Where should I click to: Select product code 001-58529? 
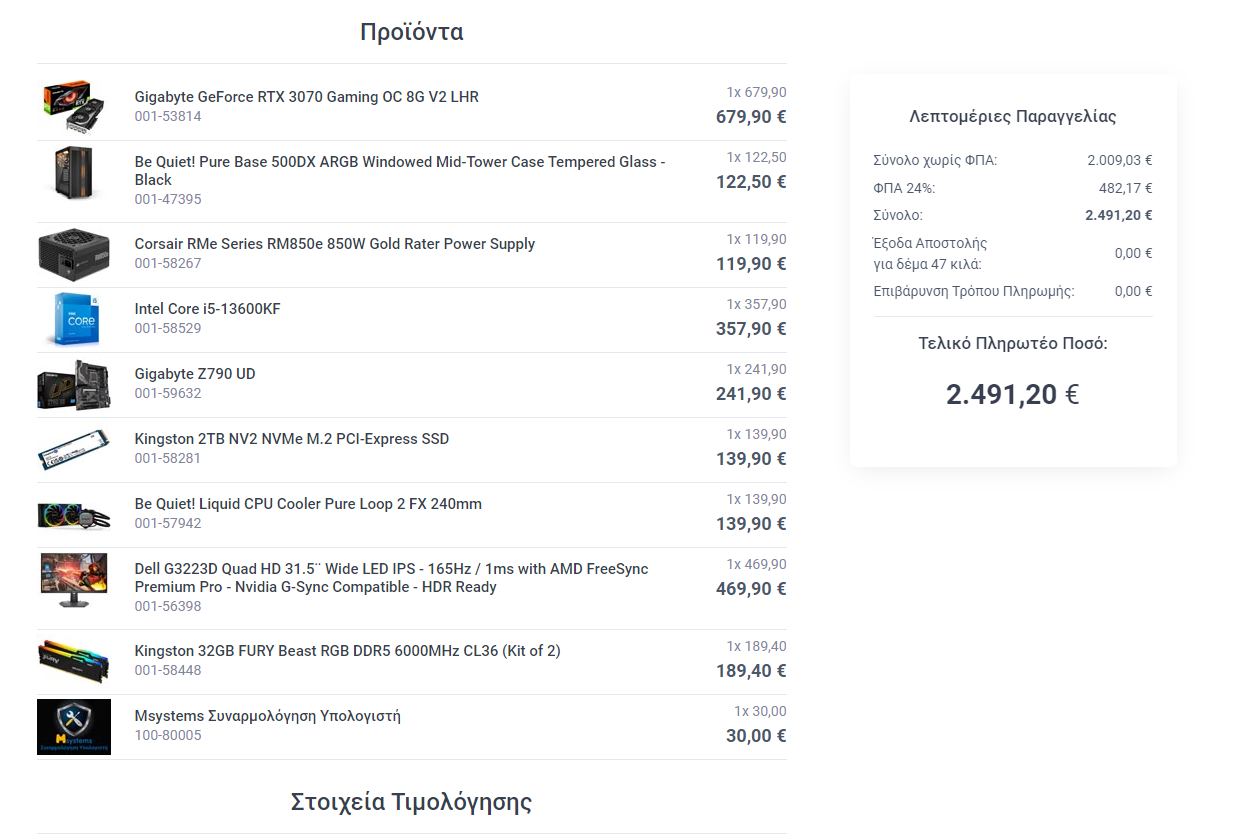(x=168, y=328)
